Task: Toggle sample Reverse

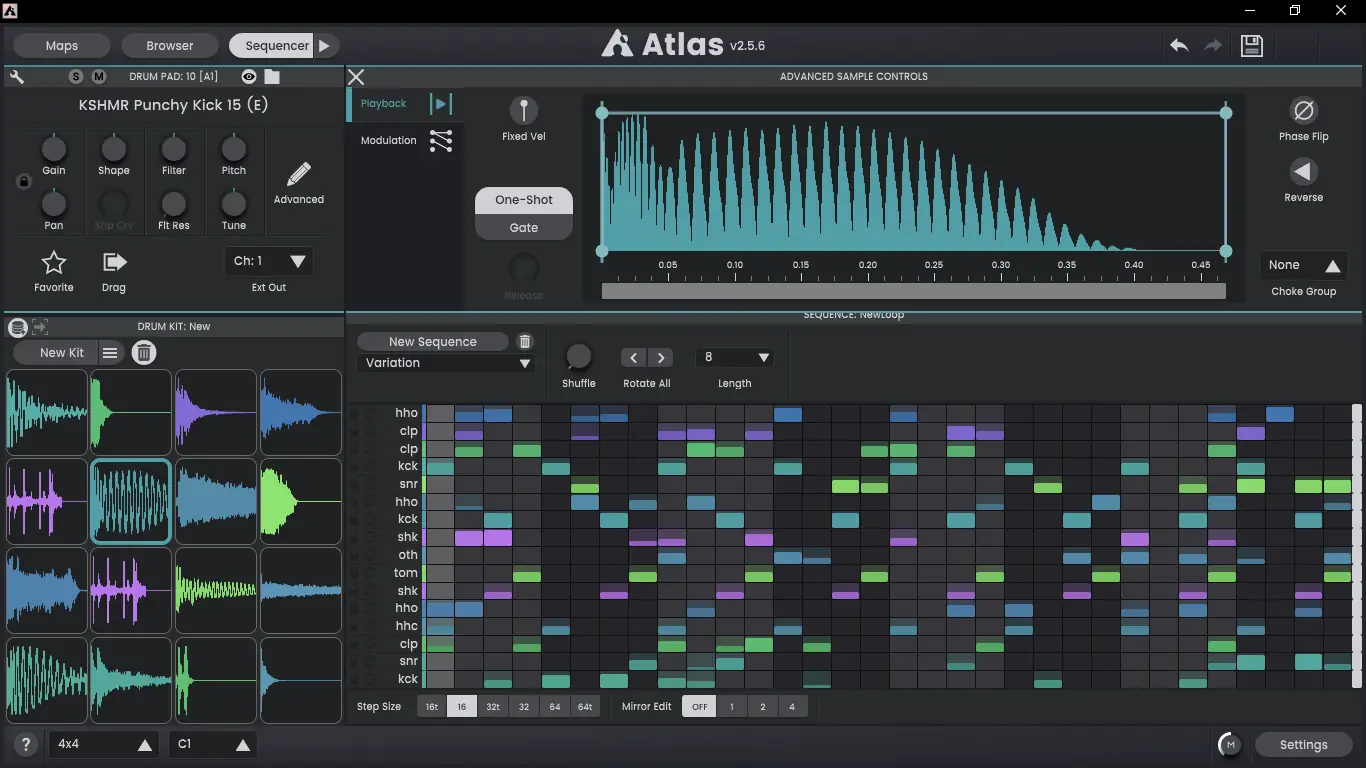Action: click(x=1303, y=172)
